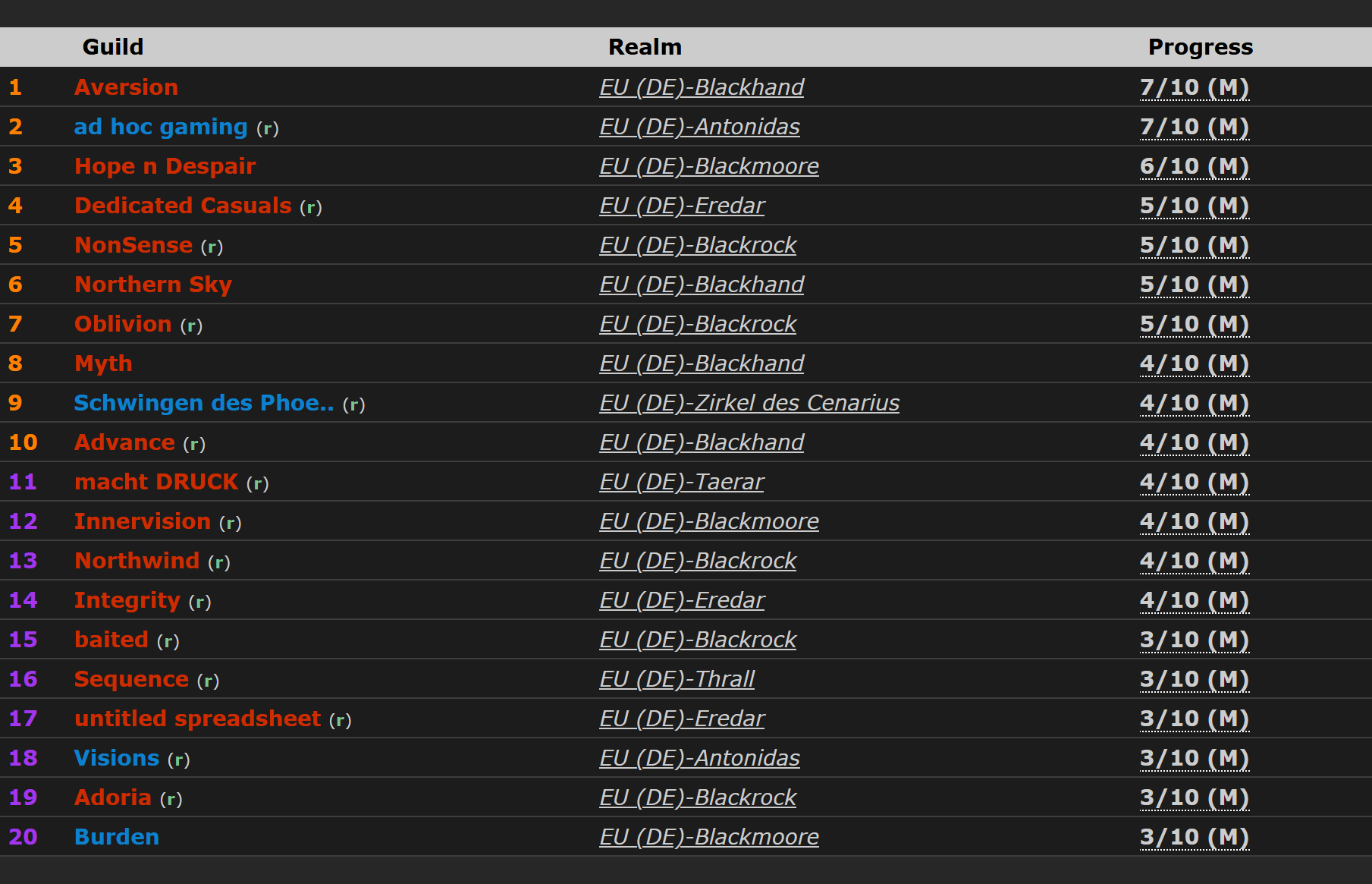Screen dimensions: 1372x884
Task: Click Aversion's 7/10 (M) progress
Action: pos(1195,87)
